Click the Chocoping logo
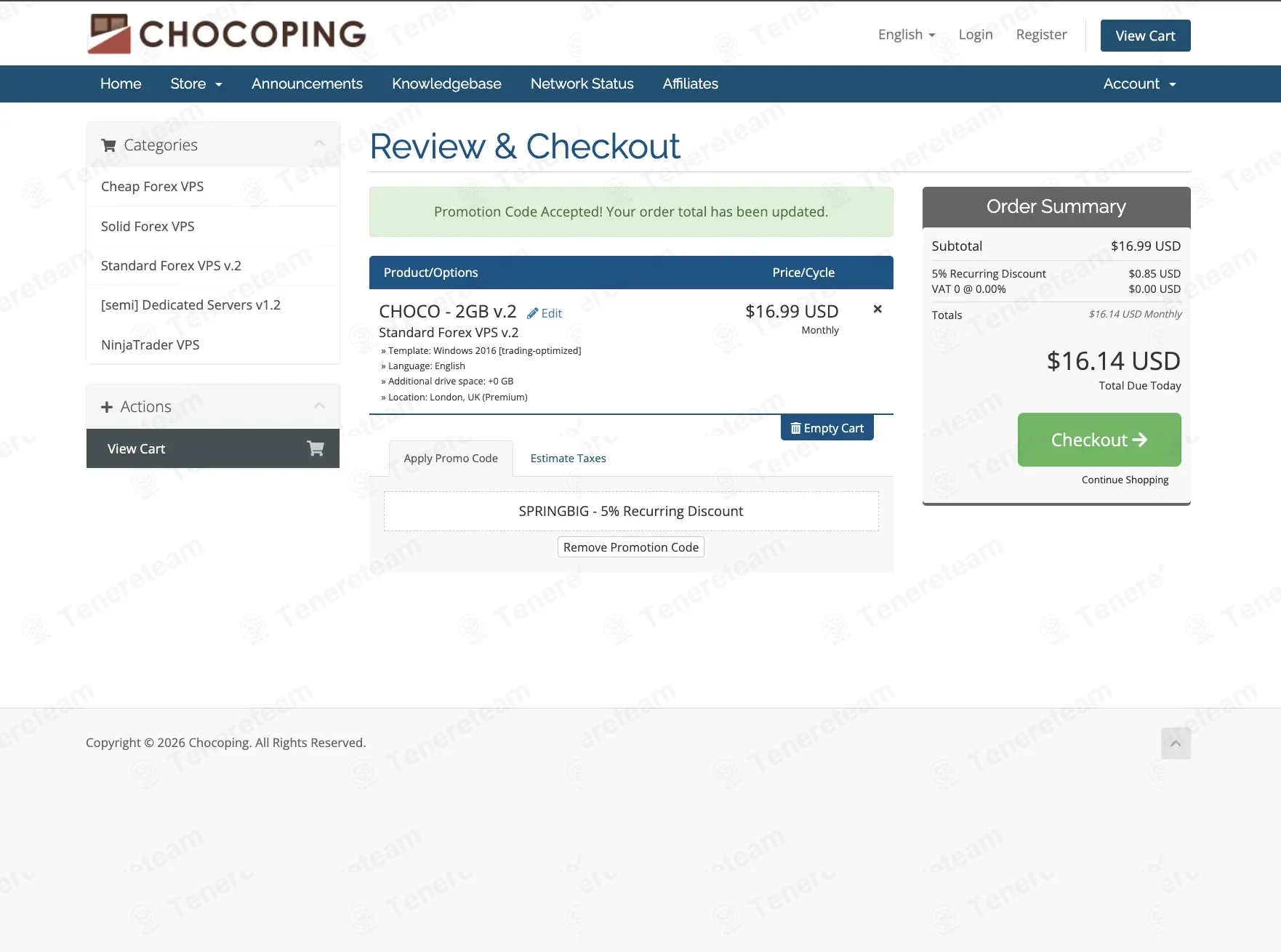 tap(227, 34)
